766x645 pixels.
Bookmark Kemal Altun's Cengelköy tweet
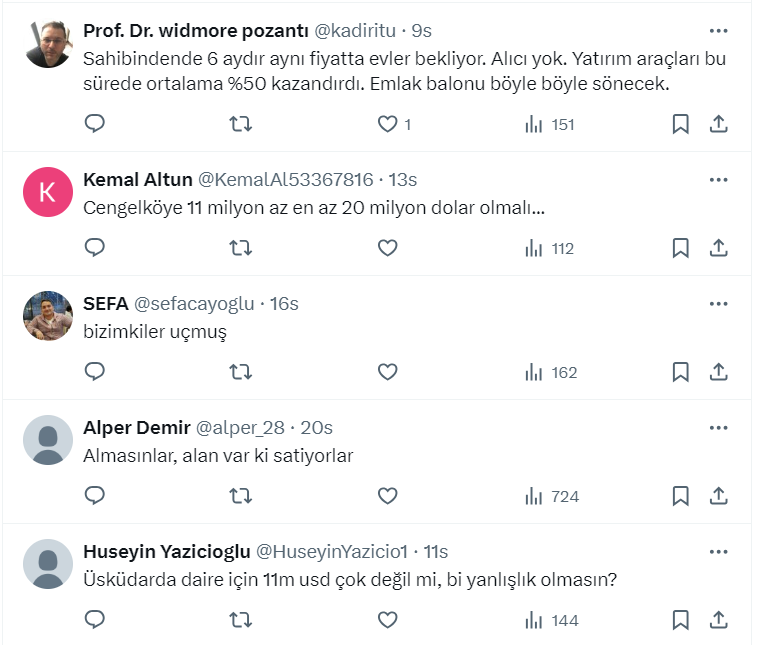click(x=680, y=248)
